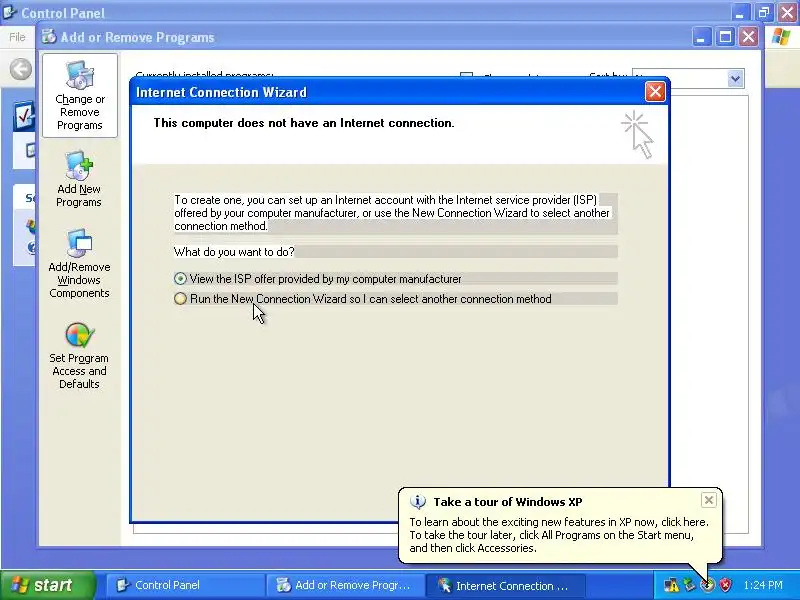Open Add New Programs in sidebar
This screenshot has width=800, height=600.
79,179
